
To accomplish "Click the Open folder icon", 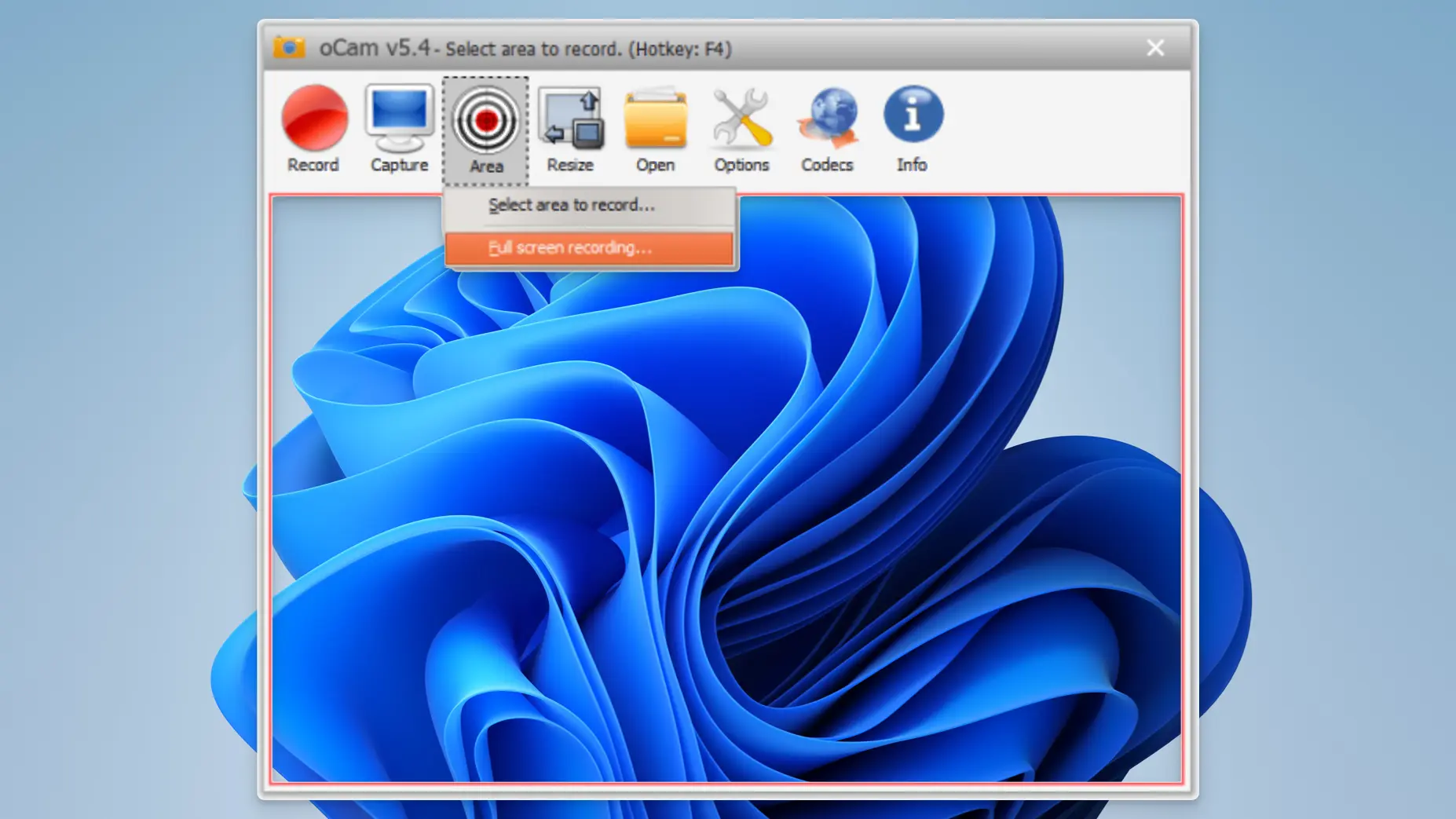I will (x=655, y=119).
